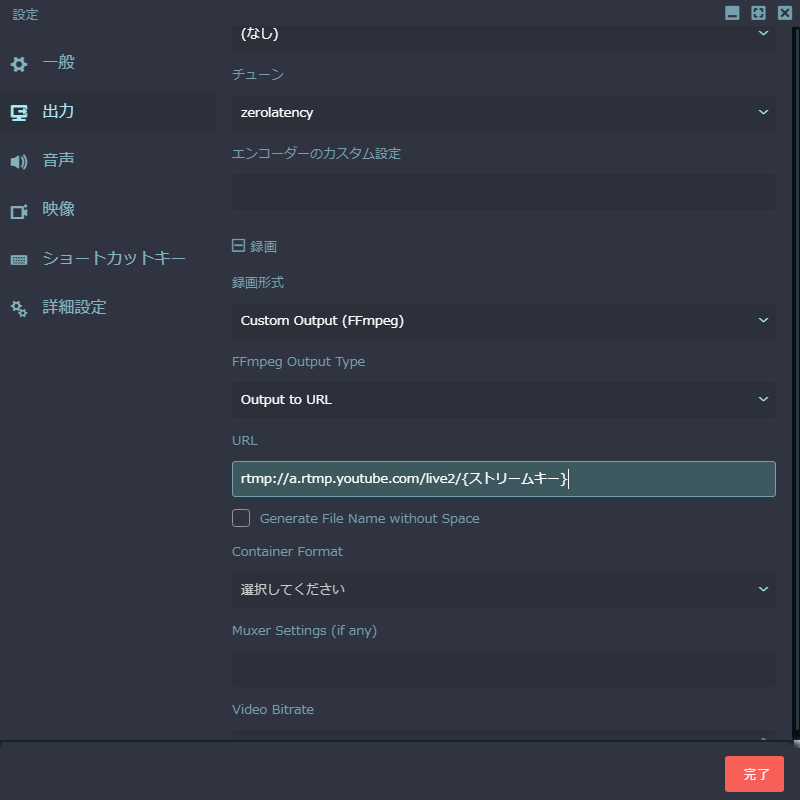Click the エンコーダーのカスタム設定 text field
This screenshot has height=800, width=800.
tap(504, 192)
